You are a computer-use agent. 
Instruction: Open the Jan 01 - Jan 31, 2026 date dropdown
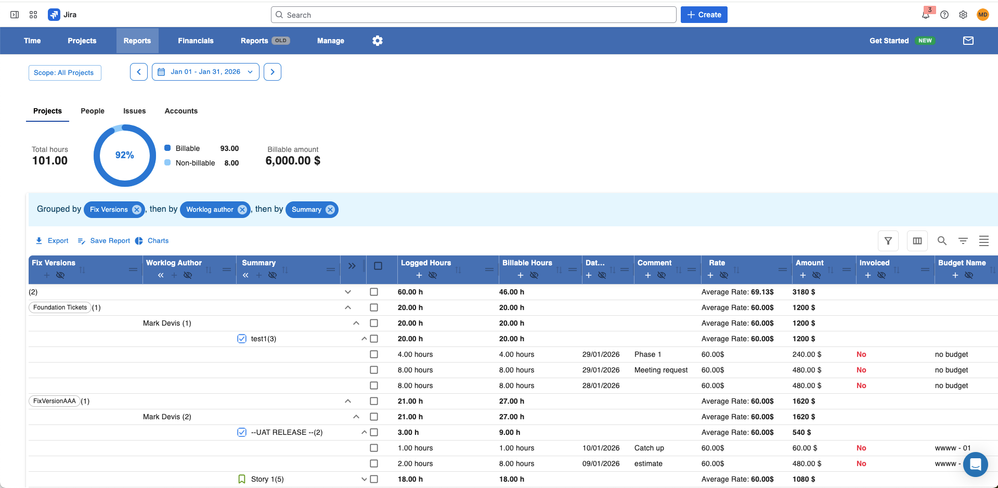[x=206, y=72]
